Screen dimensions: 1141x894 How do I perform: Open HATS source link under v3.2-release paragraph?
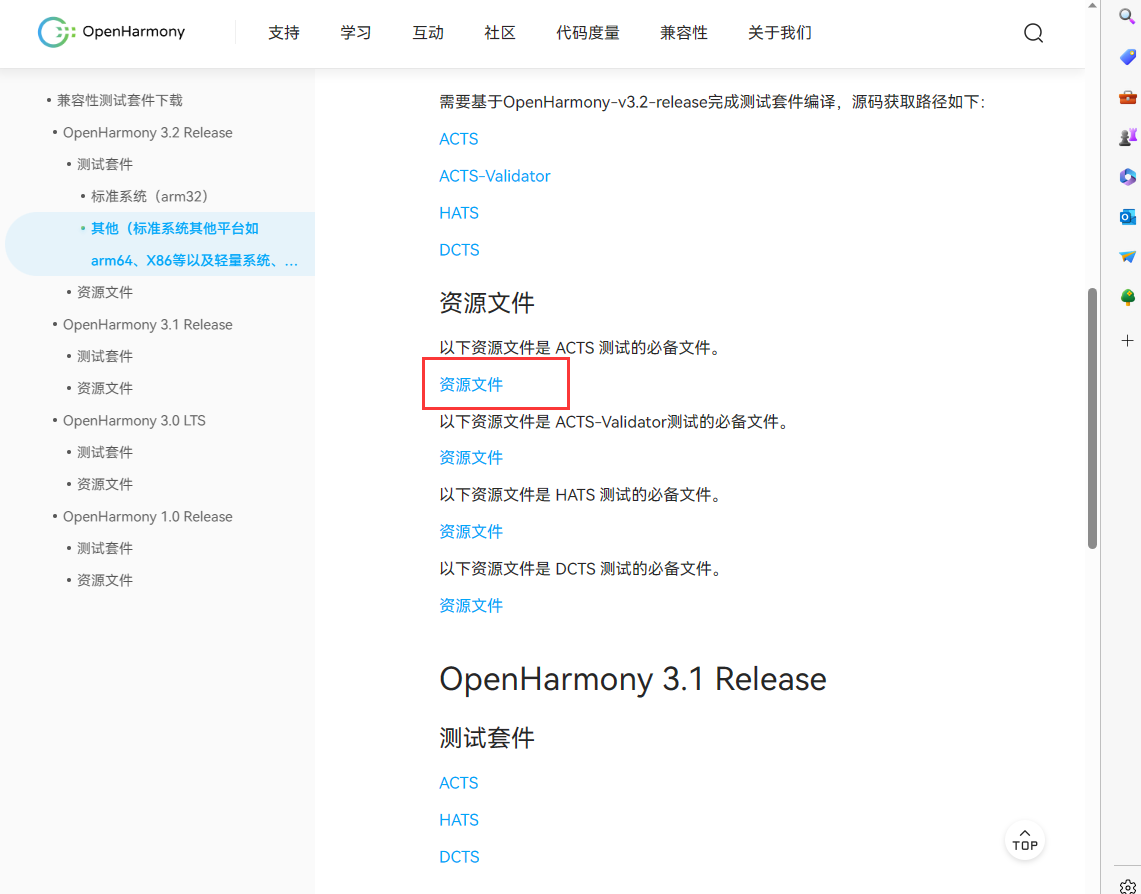[458, 213]
